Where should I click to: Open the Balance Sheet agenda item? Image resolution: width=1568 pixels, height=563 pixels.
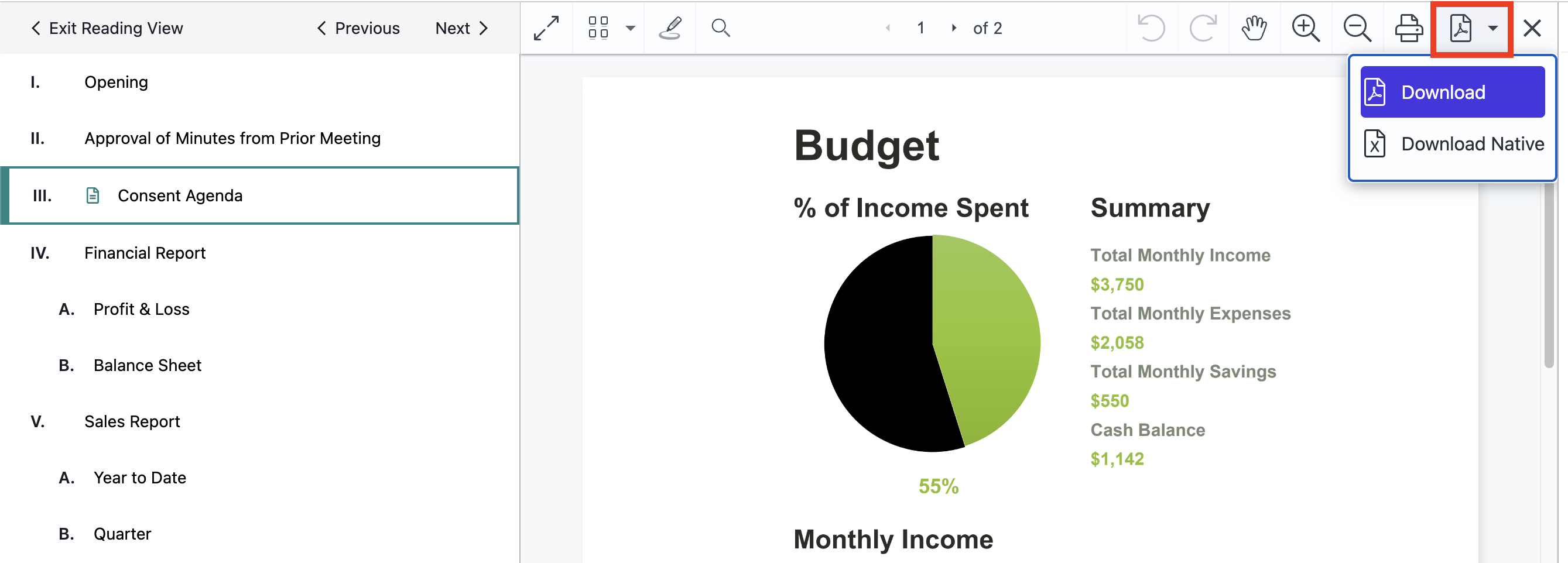coord(147,365)
